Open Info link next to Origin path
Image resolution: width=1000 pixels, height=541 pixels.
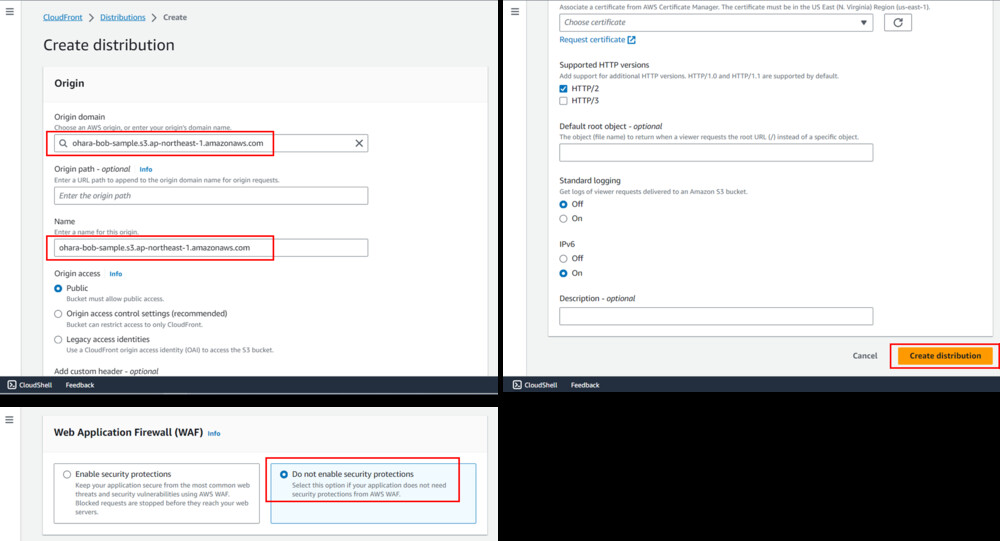tap(146, 170)
